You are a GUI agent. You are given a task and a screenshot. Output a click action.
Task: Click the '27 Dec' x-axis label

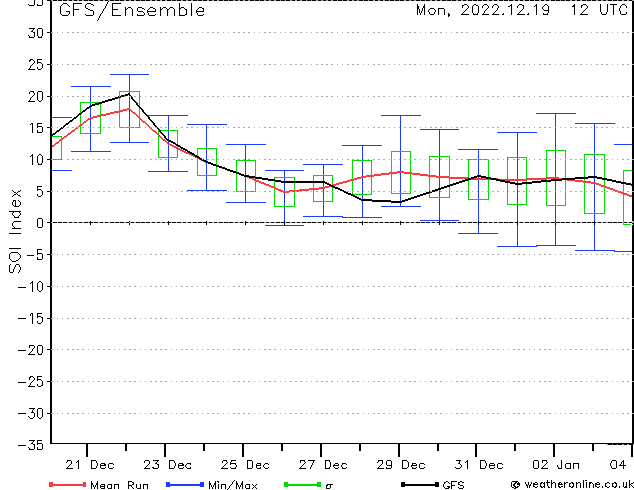[x=323, y=465]
